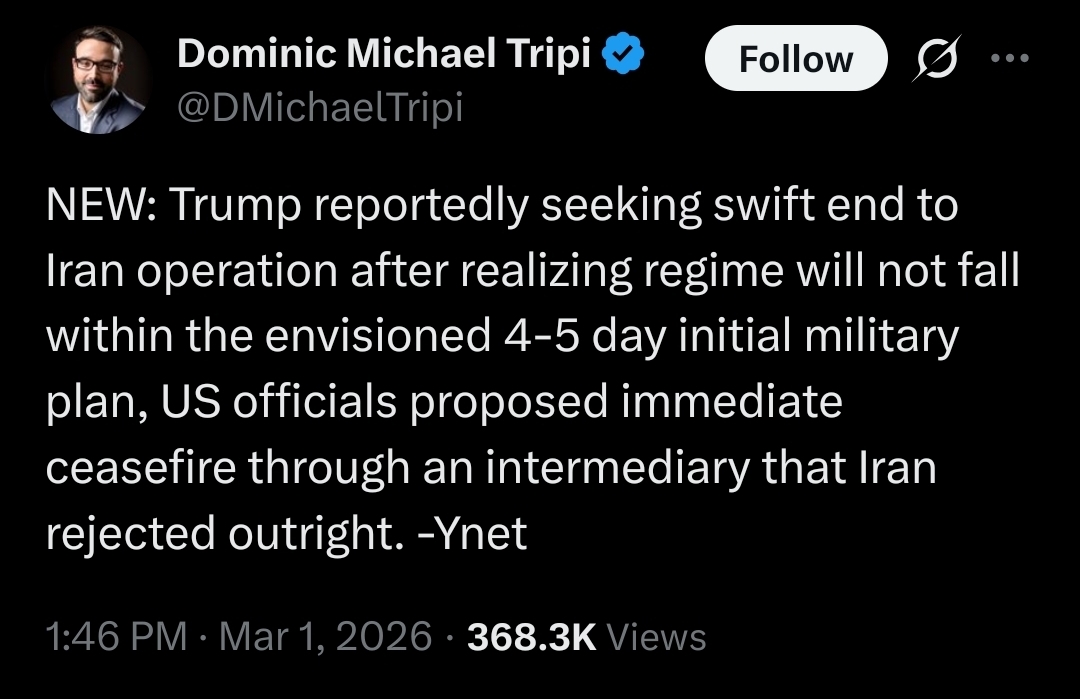Open the @DMichaelTripi handle link
1080x699 pixels.
pos(319,106)
